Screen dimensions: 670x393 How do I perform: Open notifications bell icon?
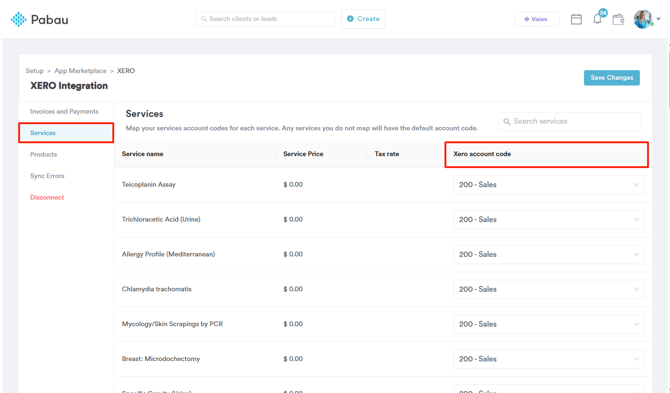click(597, 19)
